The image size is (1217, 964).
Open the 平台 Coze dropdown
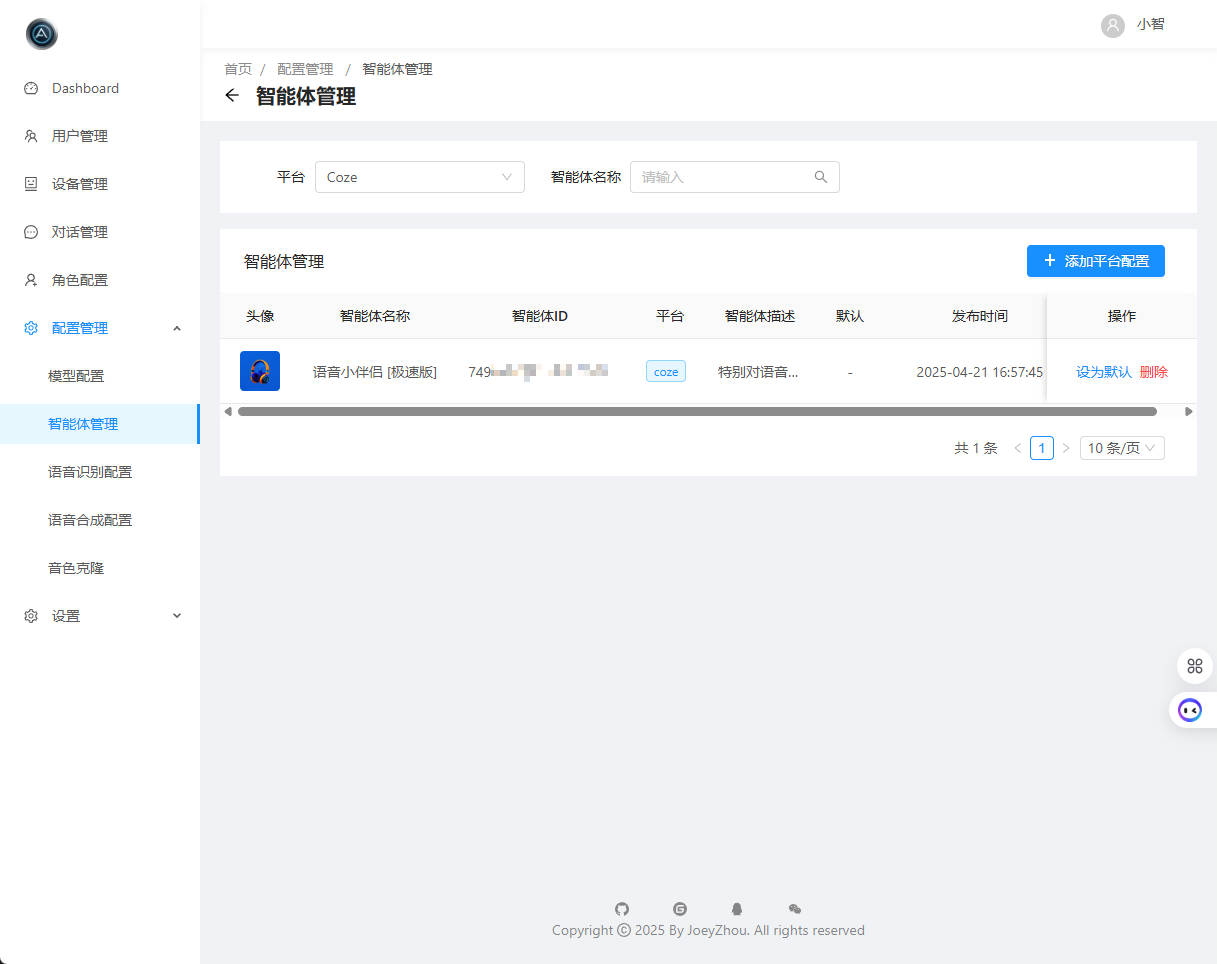click(419, 177)
